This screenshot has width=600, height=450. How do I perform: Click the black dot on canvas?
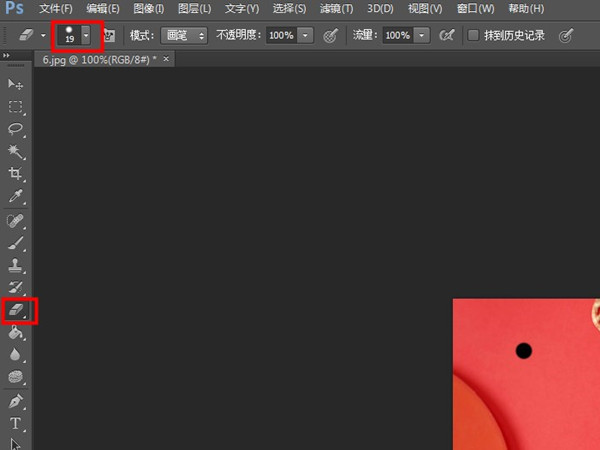click(x=523, y=351)
